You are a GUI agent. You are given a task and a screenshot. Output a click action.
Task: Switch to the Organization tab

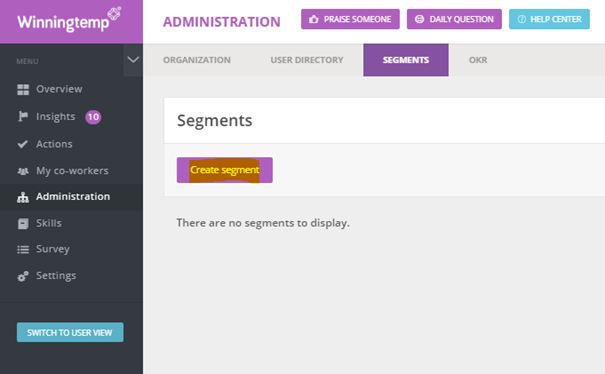click(x=197, y=60)
